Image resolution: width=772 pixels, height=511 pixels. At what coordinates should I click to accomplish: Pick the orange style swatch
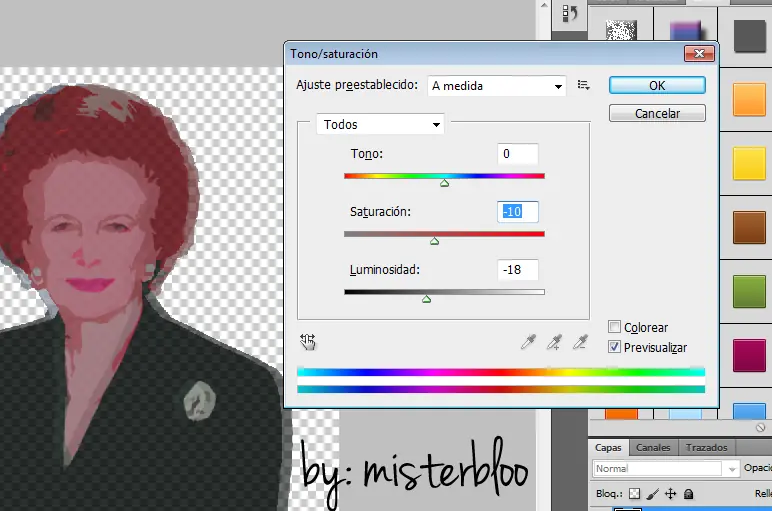pos(749,99)
